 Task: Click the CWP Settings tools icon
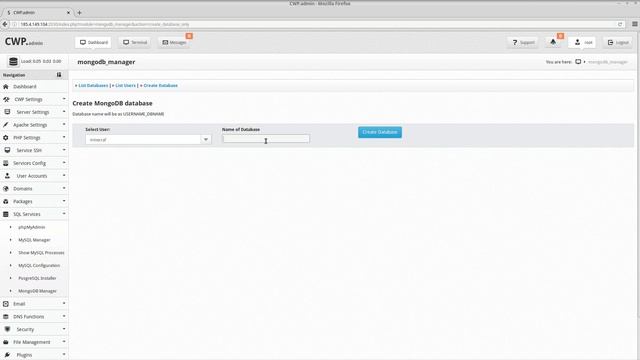(x=6, y=99)
